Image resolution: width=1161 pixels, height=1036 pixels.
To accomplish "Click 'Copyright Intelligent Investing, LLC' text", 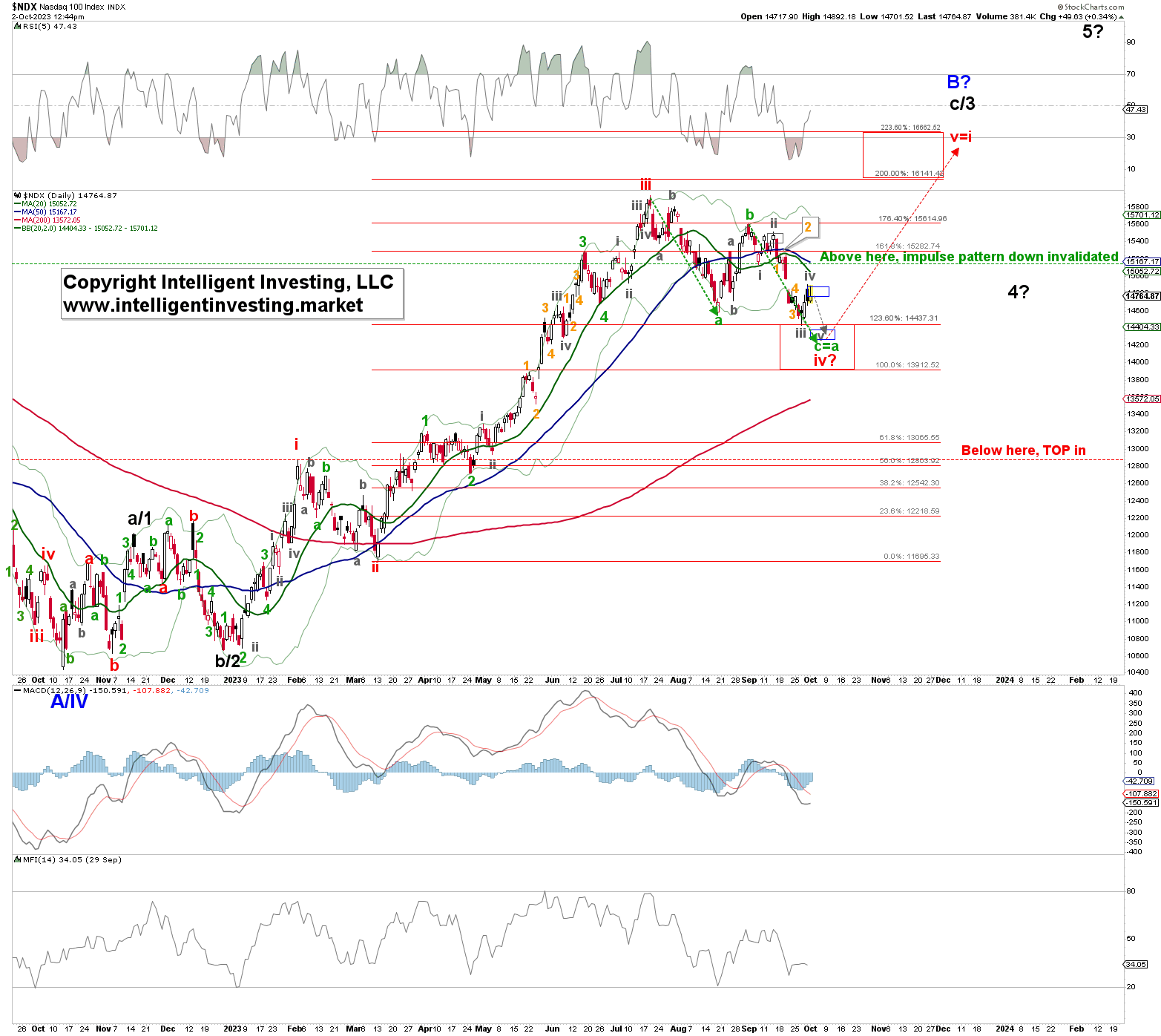I will point(228,282).
